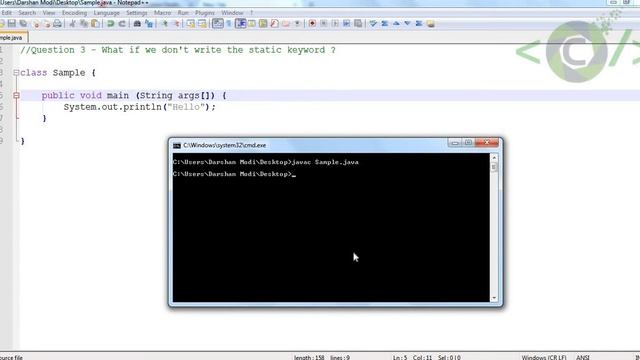This screenshot has width=640, height=360.
Task: Click the Print toolbar icon
Action: point(58,24)
